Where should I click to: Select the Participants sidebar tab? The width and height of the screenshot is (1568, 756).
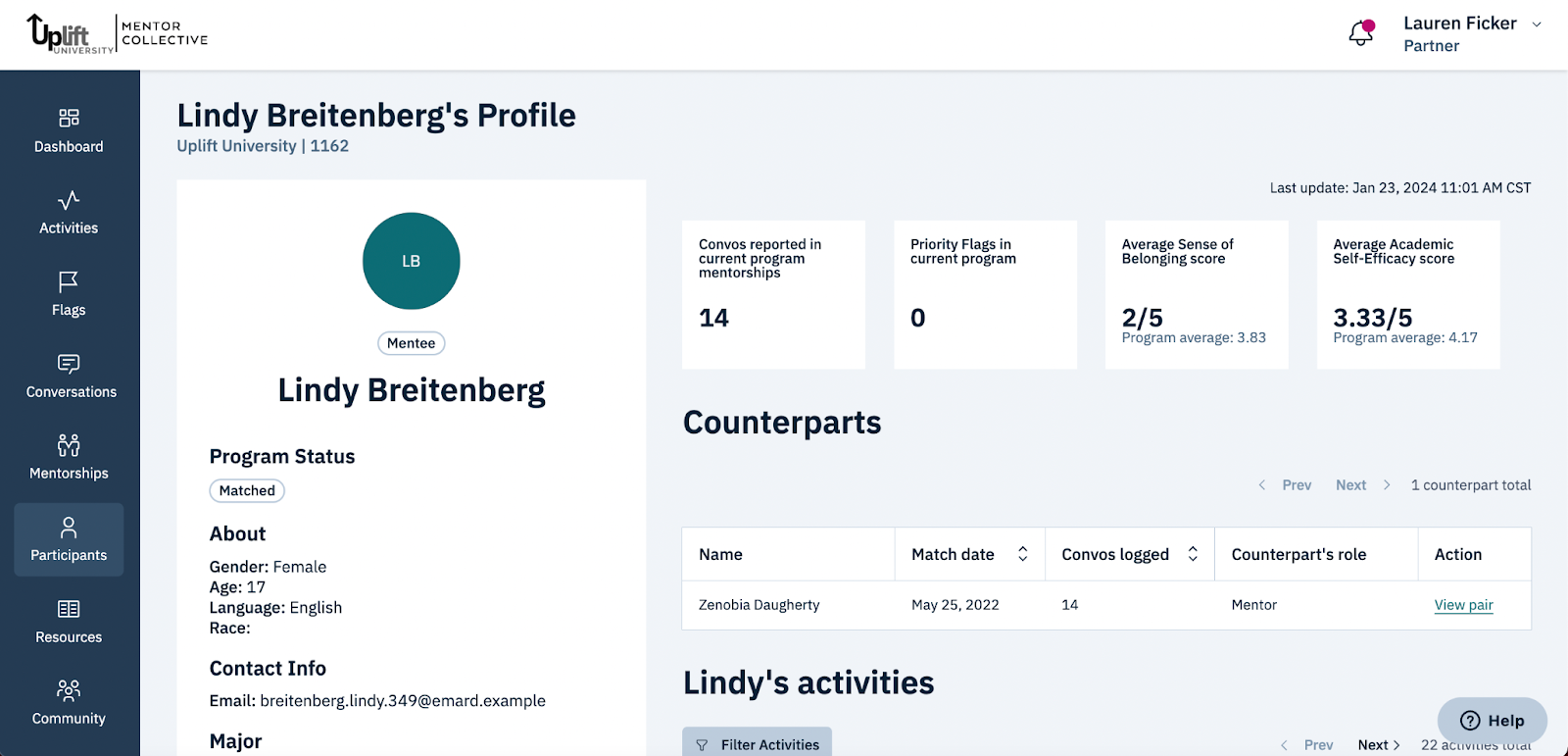(x=68, y=539)
